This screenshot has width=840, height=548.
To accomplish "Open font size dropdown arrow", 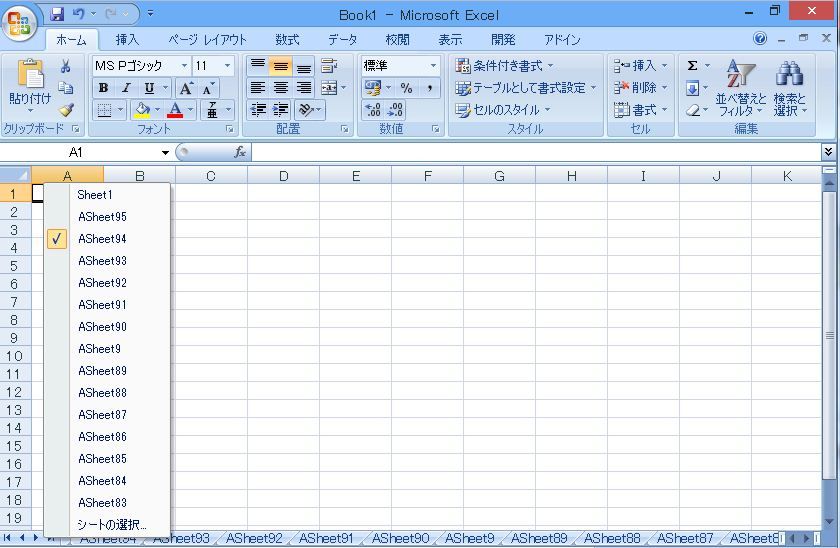I will click(x=228, y=66).
